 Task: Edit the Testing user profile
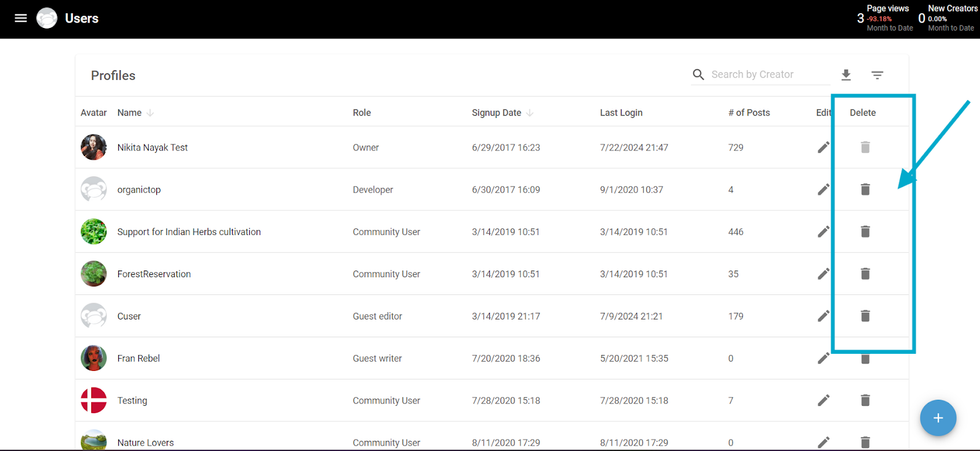tap(824, 400)
